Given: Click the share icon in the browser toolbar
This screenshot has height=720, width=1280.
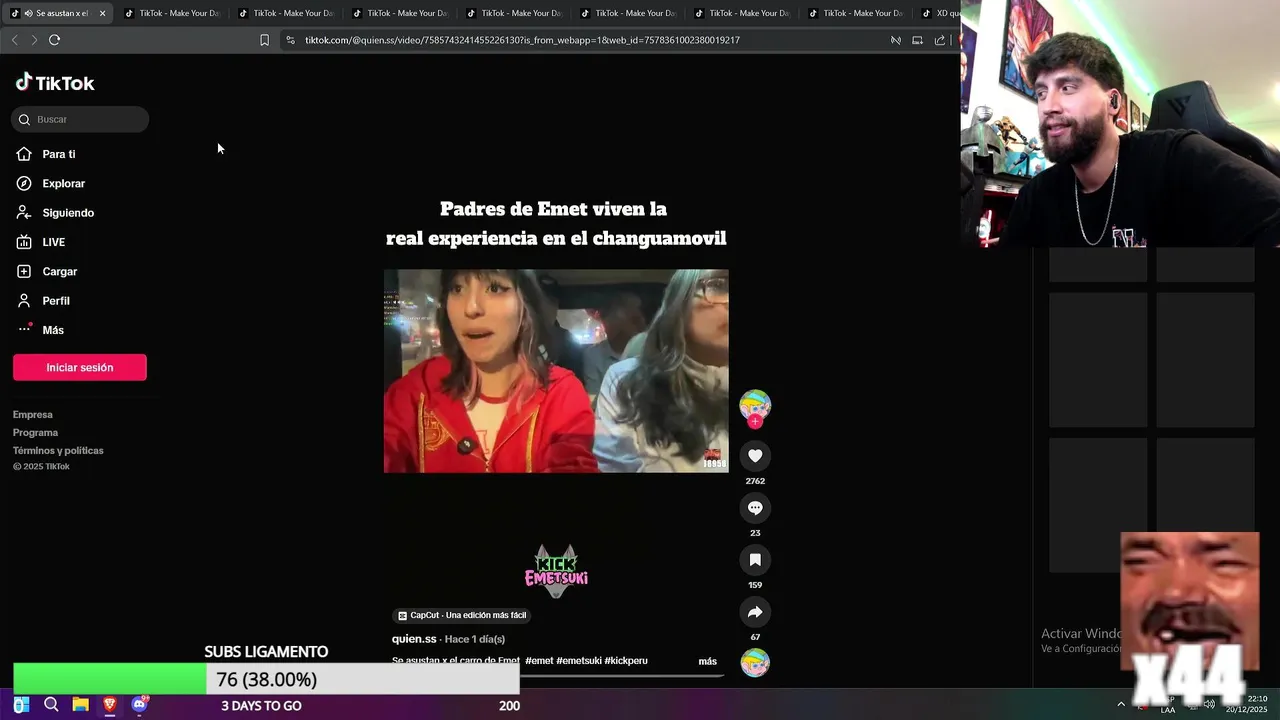Looking at the screenshot, I should [940, 40].
